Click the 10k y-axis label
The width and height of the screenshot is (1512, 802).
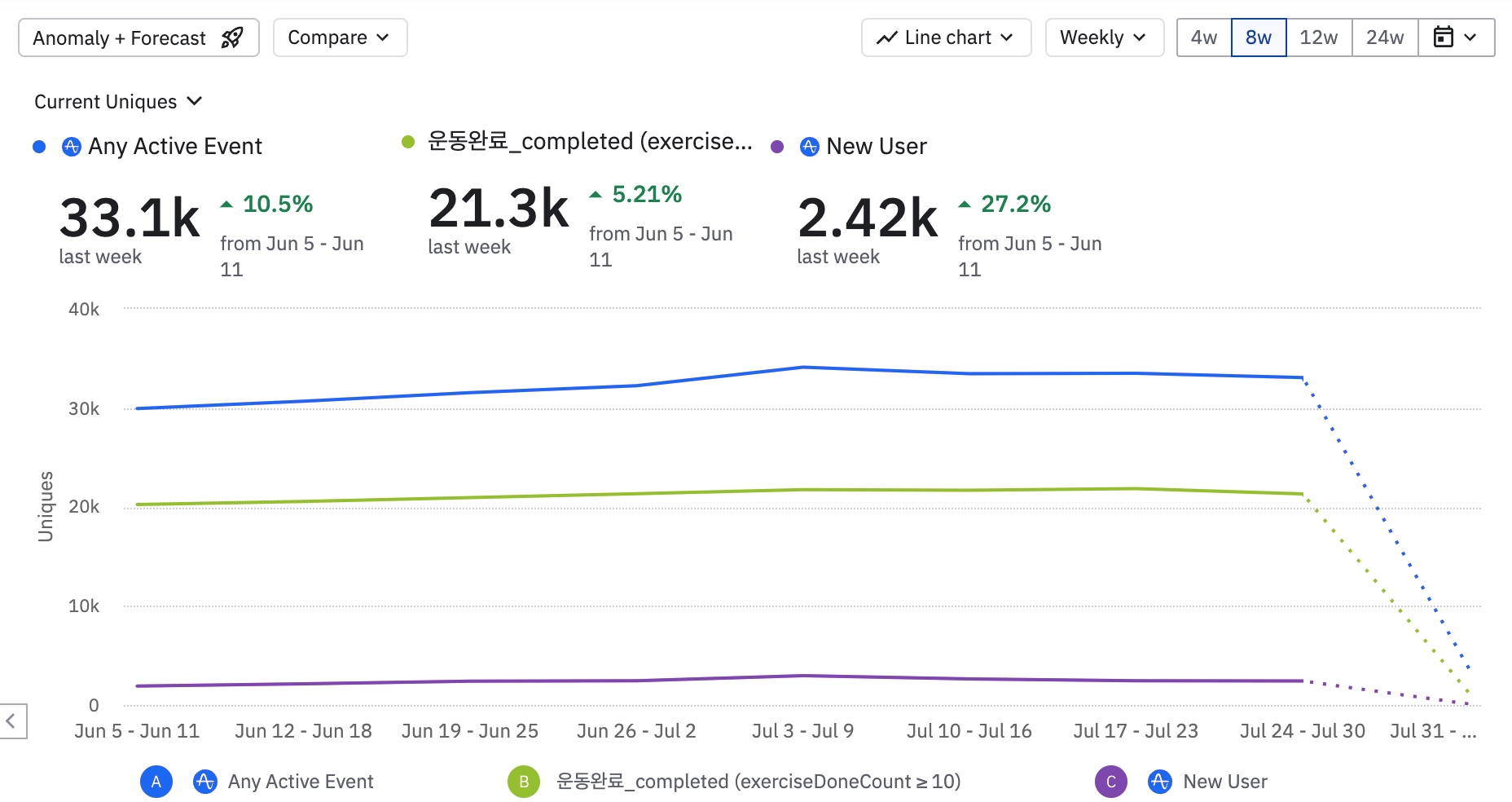click(x=84, y=606)
